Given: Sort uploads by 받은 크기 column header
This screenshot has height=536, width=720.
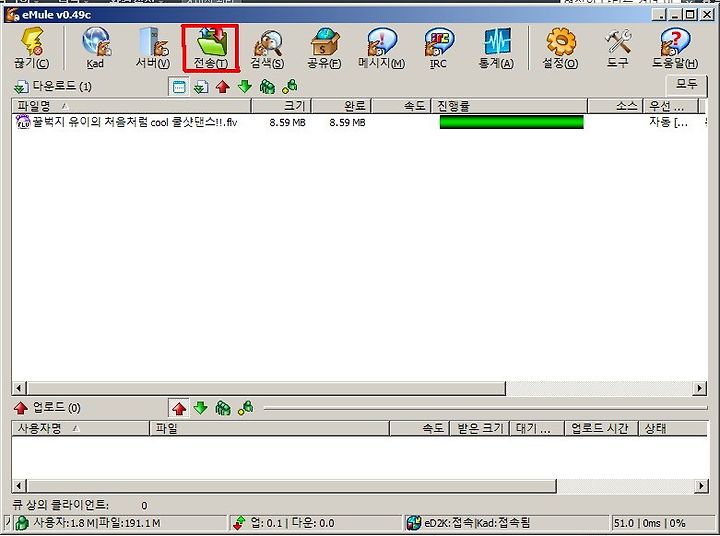Looking at the screenshot, I should coord(480,429).
